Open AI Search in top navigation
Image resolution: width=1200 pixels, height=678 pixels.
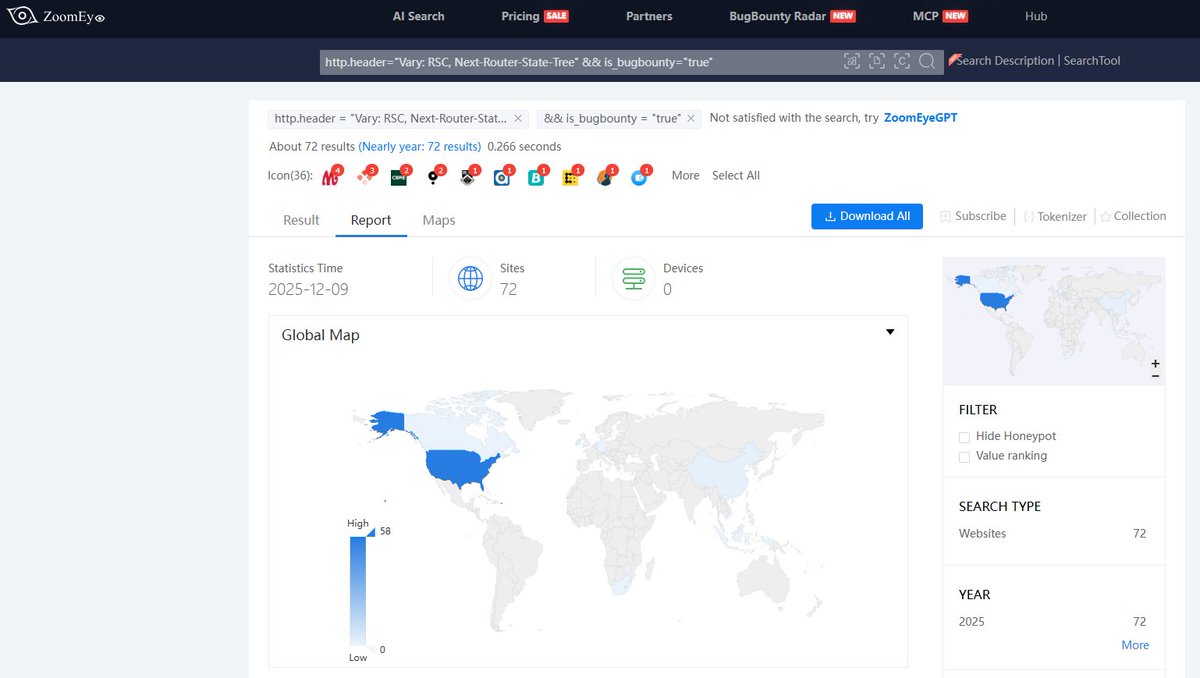(419, 16)
